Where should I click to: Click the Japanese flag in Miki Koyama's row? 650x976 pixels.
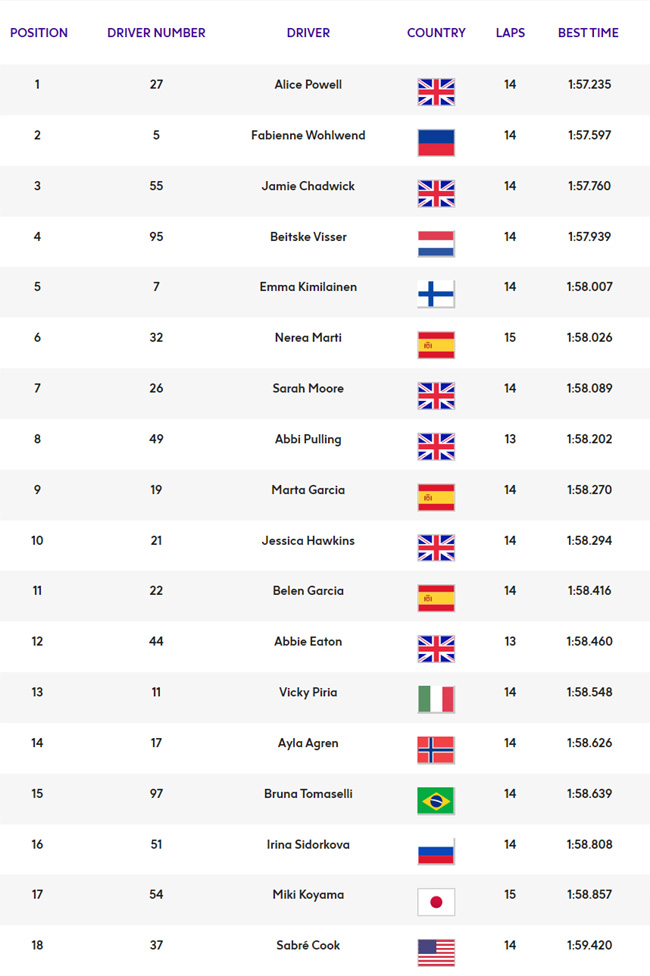(x=436, y=902)
